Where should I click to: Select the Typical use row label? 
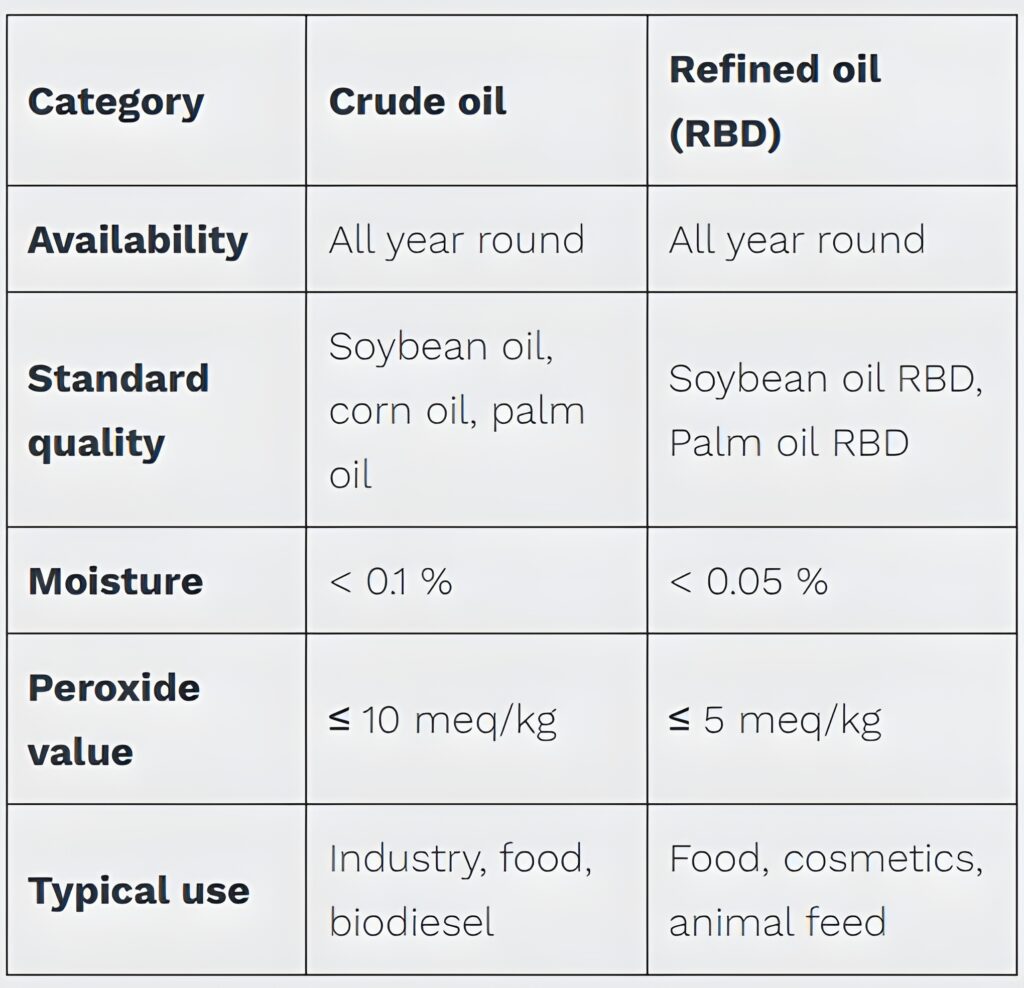pos(138,890)
